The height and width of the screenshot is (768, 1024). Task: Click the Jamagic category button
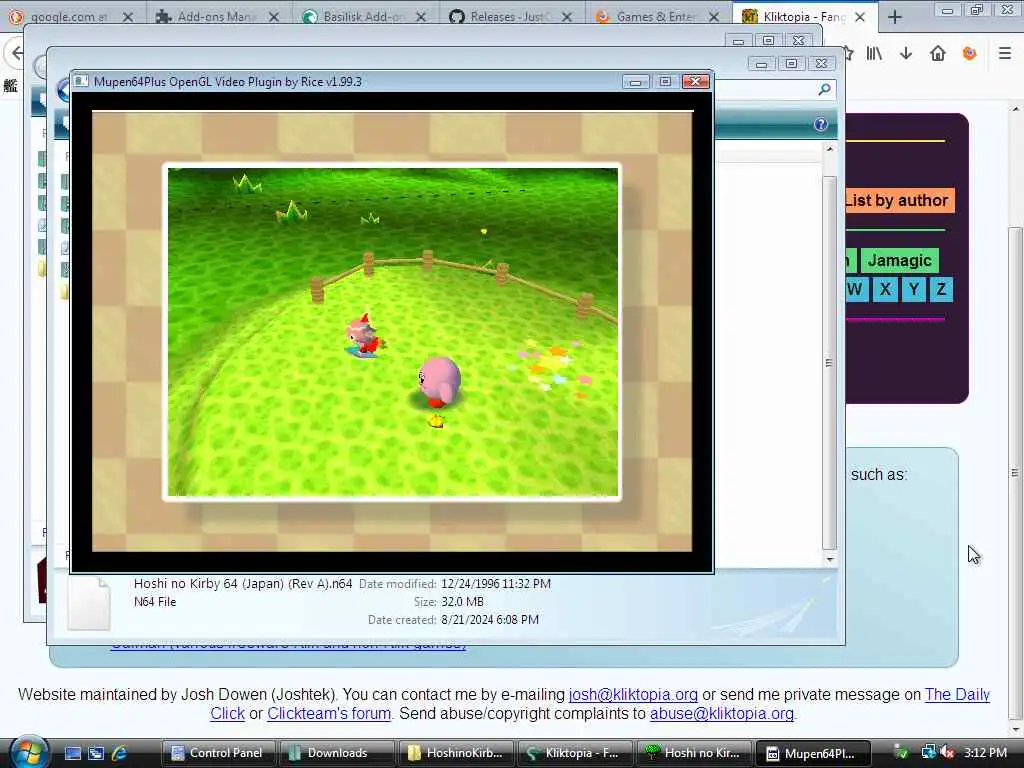[899, 261]
